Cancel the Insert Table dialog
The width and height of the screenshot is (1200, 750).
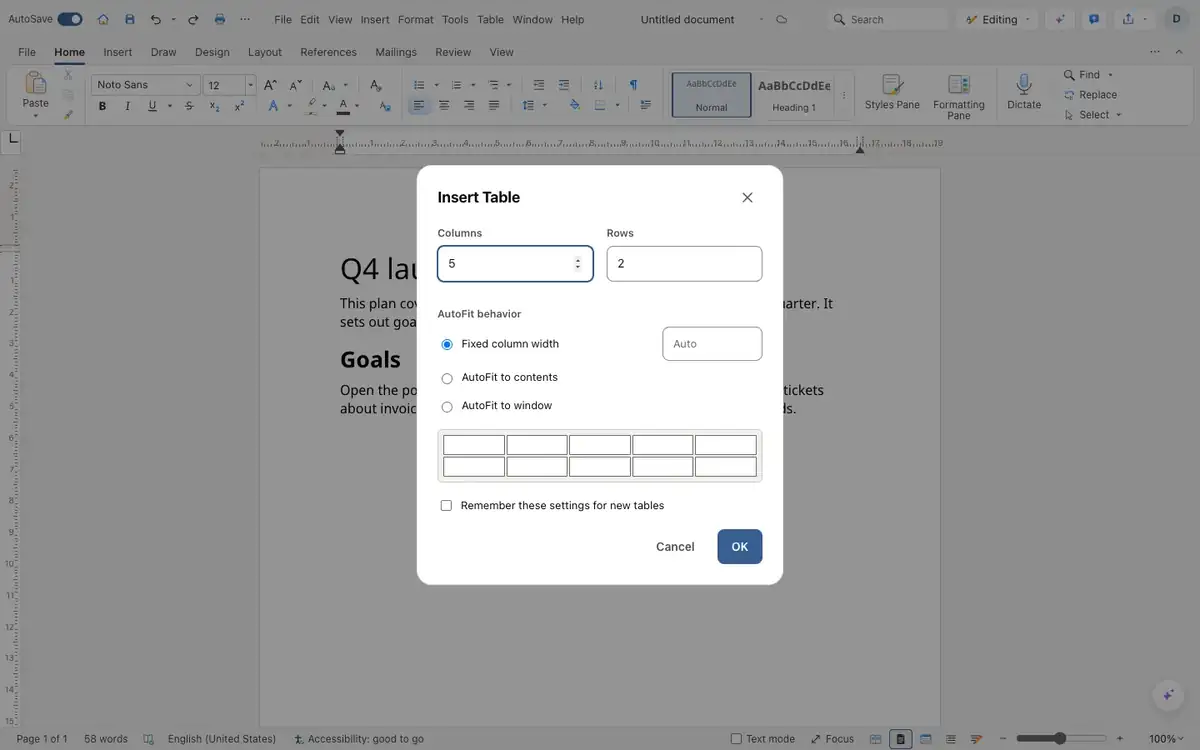tap(675, 546)
